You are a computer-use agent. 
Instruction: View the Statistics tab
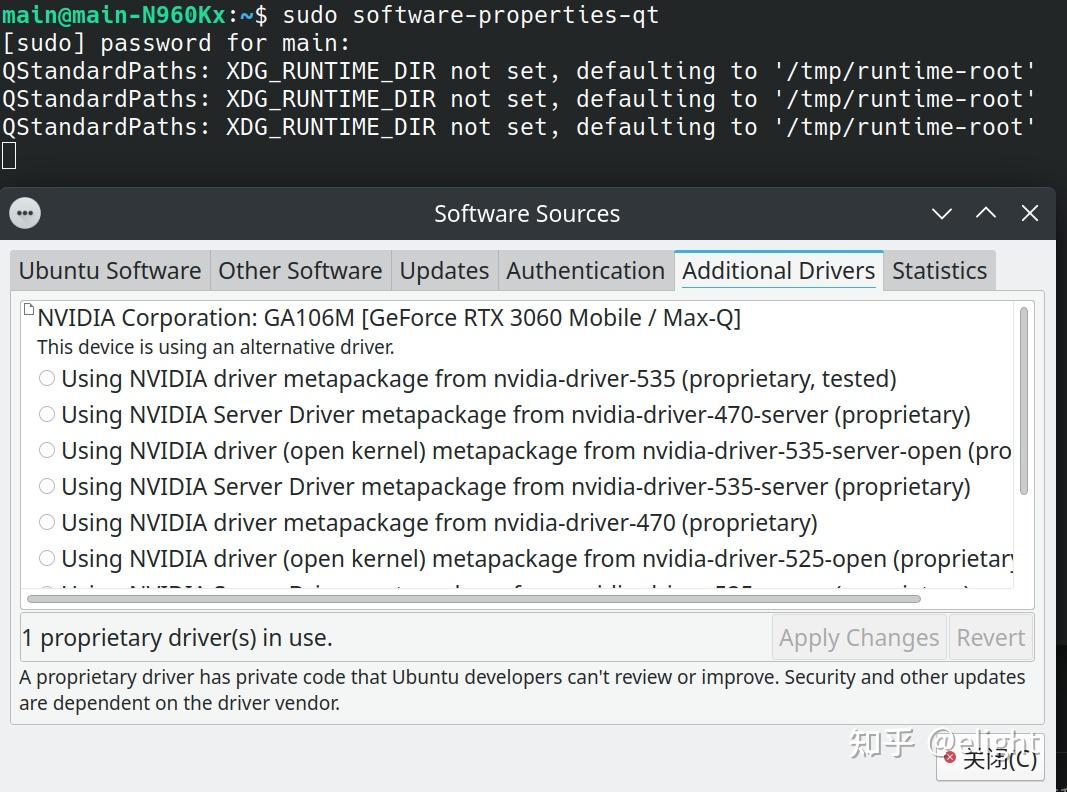point(939,271)
